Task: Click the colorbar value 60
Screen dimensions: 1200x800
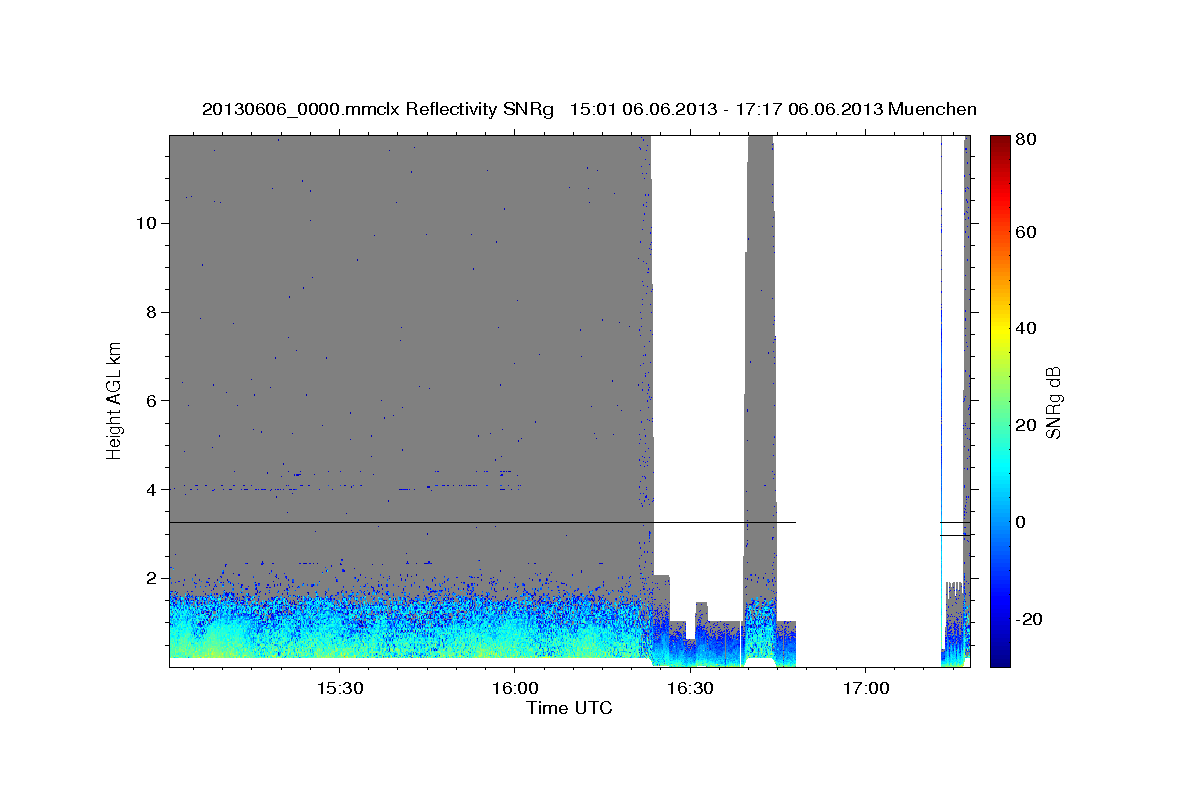Action: 1026,232
